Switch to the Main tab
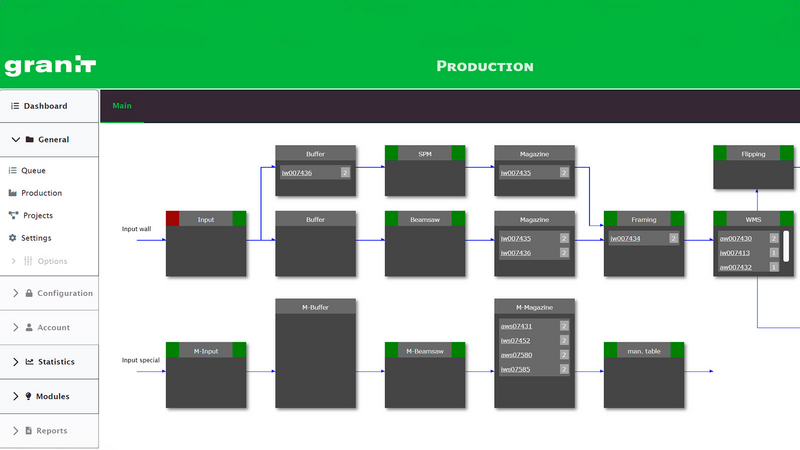 122,106
